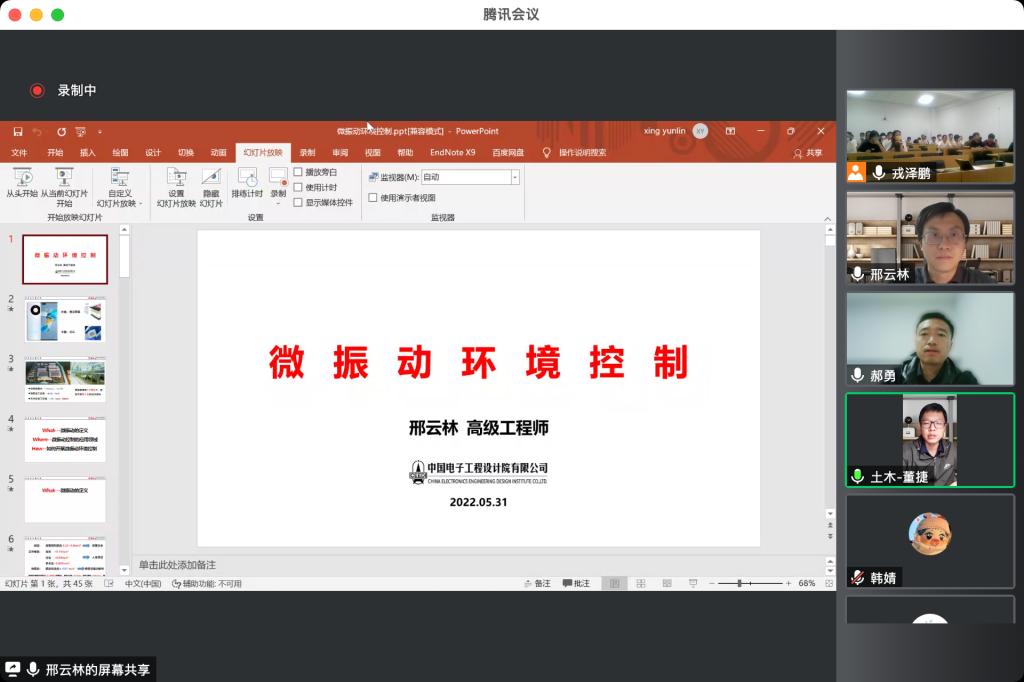Open the 视图 ribbon tab
Screen dimensions: 1024x682
click(372, 153)
